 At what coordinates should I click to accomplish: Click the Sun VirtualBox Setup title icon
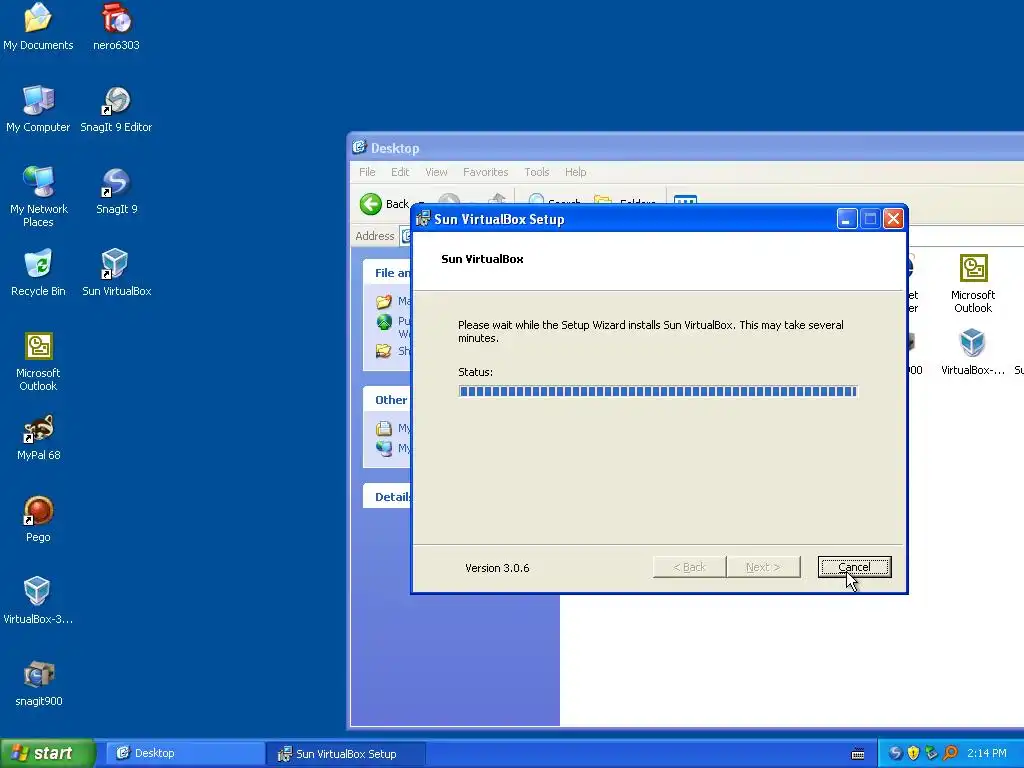[x=423, y=219]
